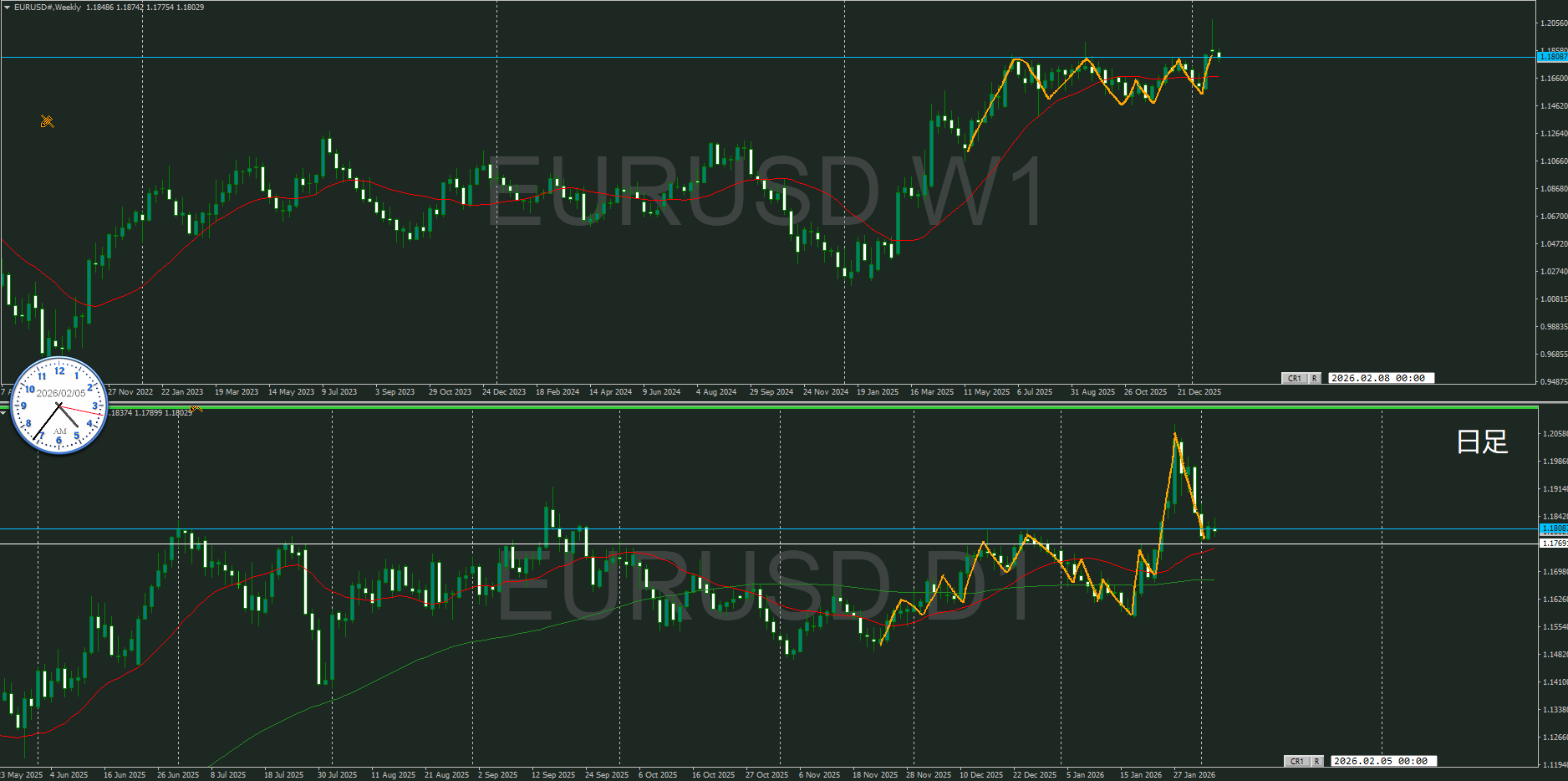Select the blue horizontal line on the weekly chart

[x=585, y=58]
